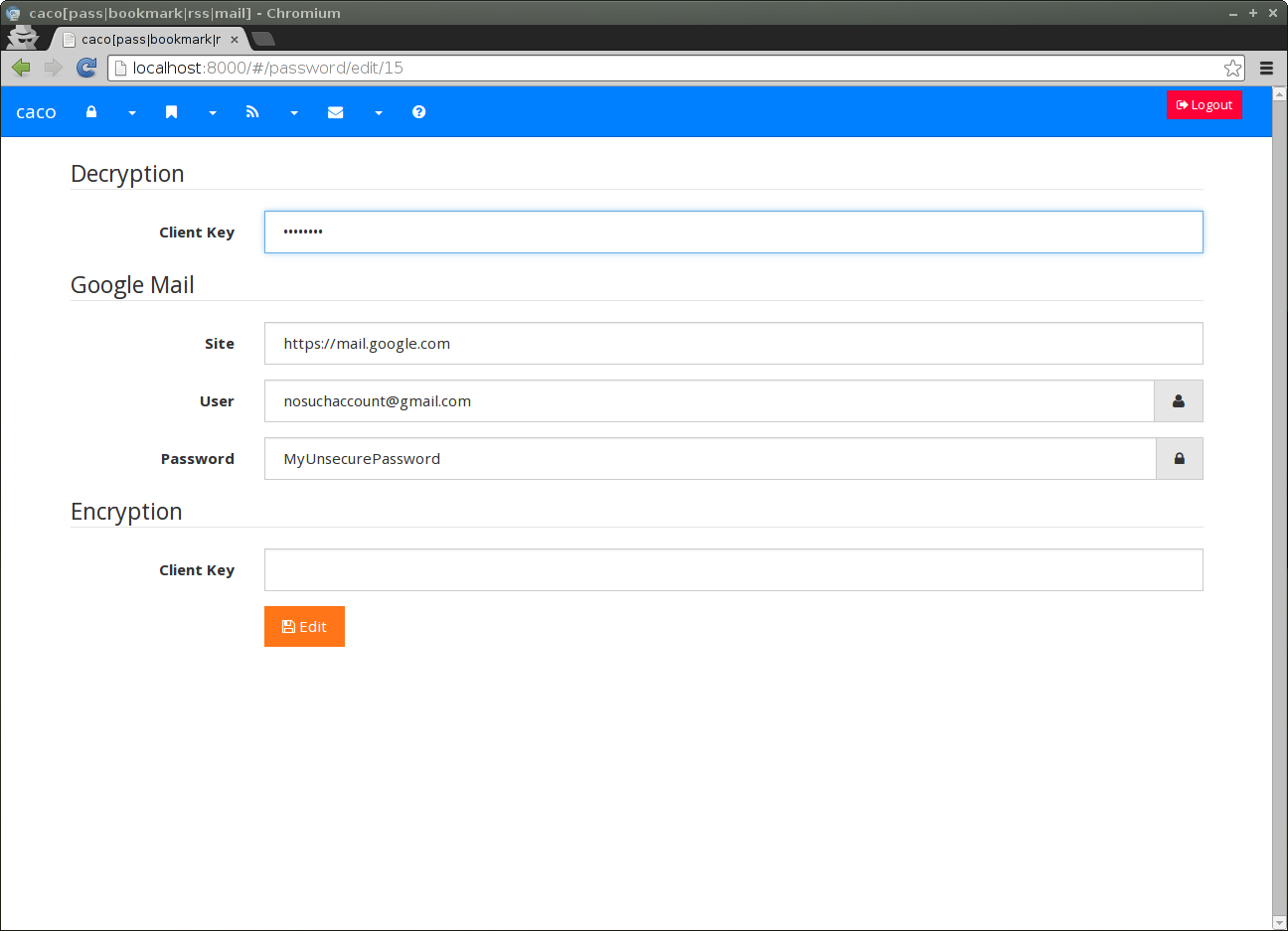Click the lock icon beside Password field
The height and width of the screenshot is (931, 1288).
click(x=1180, y=458)
